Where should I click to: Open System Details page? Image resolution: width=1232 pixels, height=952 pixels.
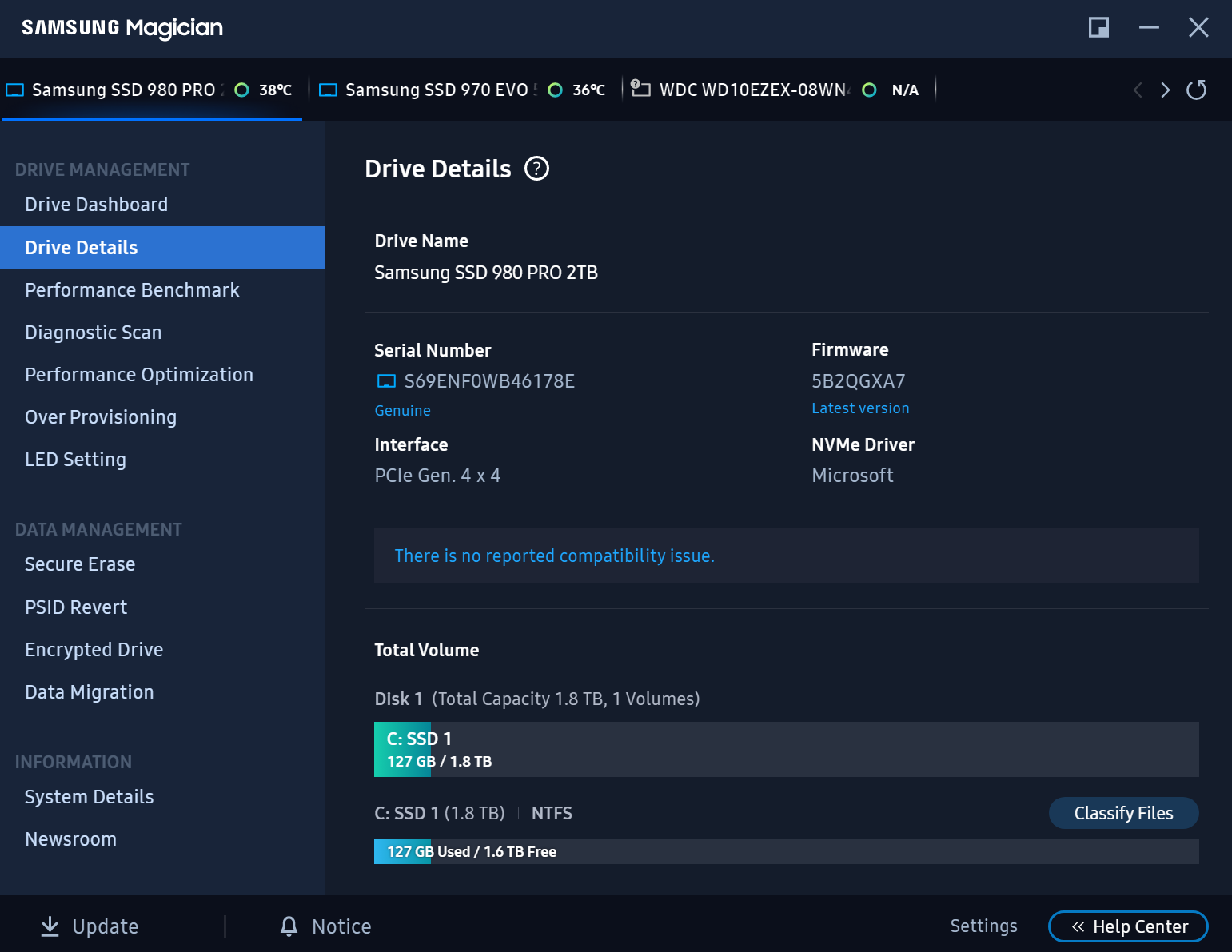162,797
